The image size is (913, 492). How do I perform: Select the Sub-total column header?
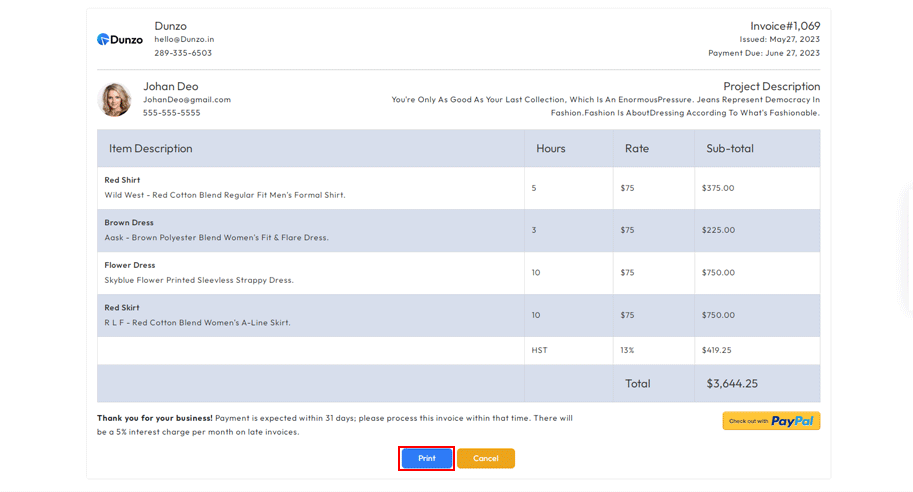[729, 148]
